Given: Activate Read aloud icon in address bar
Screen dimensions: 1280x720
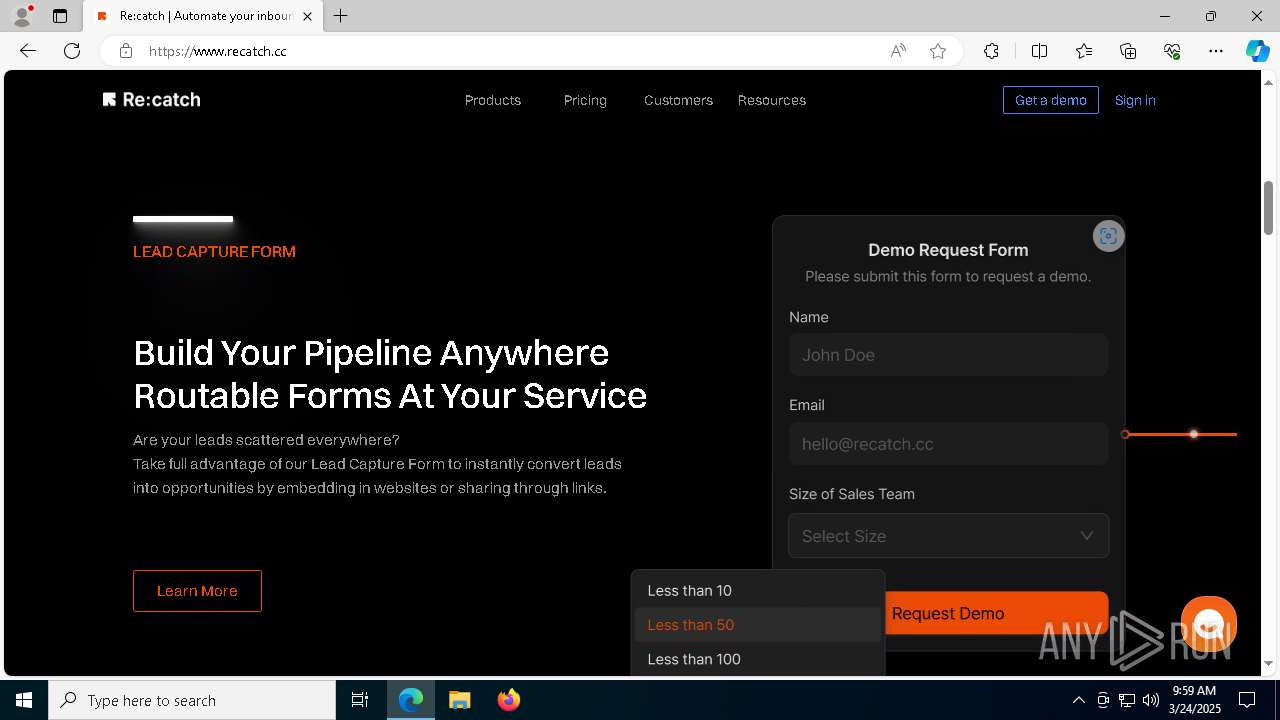Looking at the screenshot, I should [898, 51].
